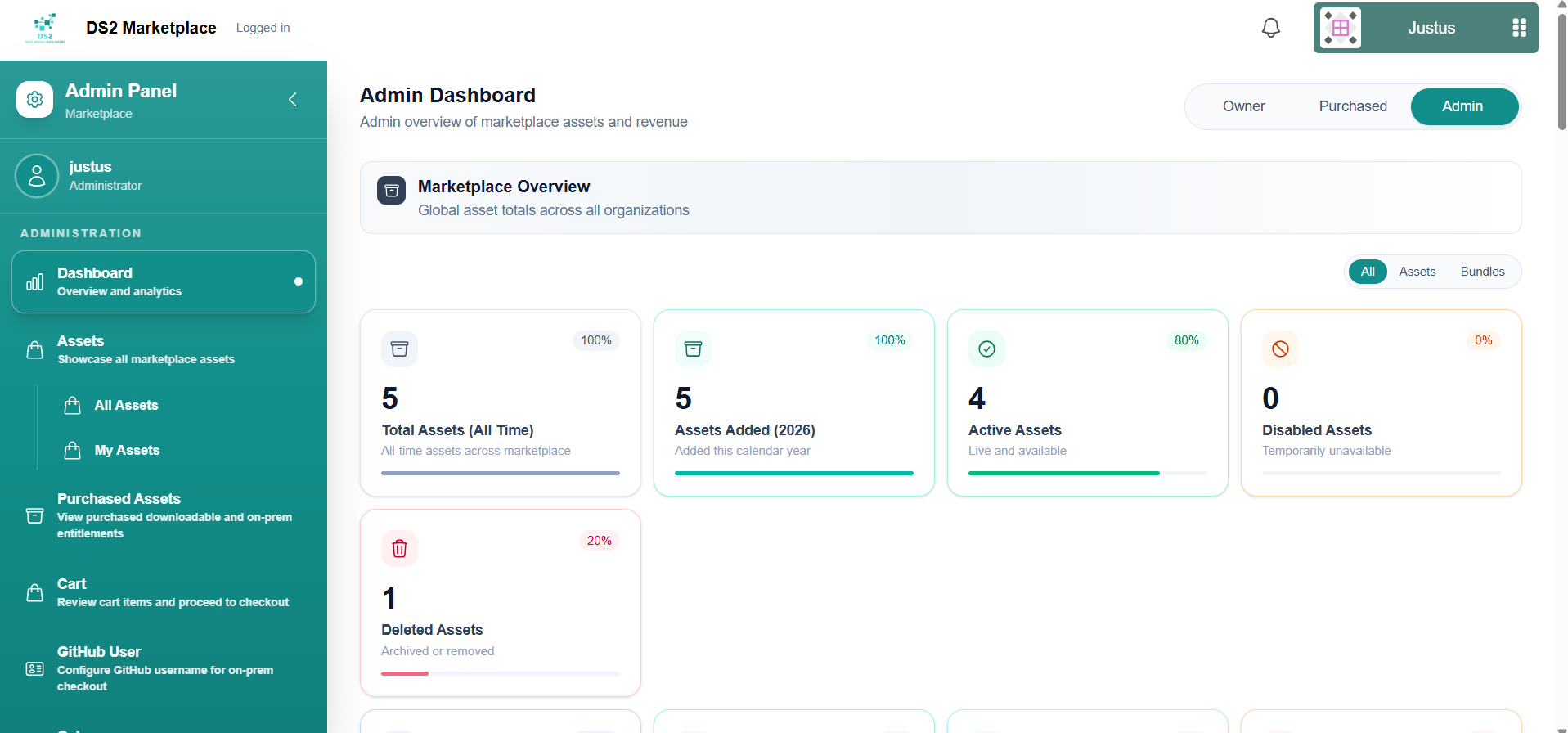1568x733 pixels.
Task: Click the Deleted Assets progress bar
Action: coord(501,673)
